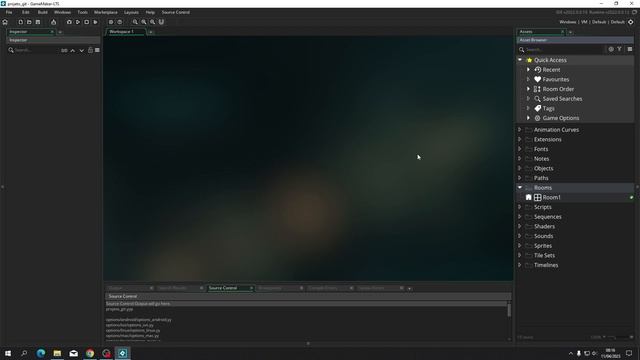Image resolution: width=640 pixels, height=360 pixels.
Task: Click the Asset Browser filter funnel icon
Action: click(620, 49)
